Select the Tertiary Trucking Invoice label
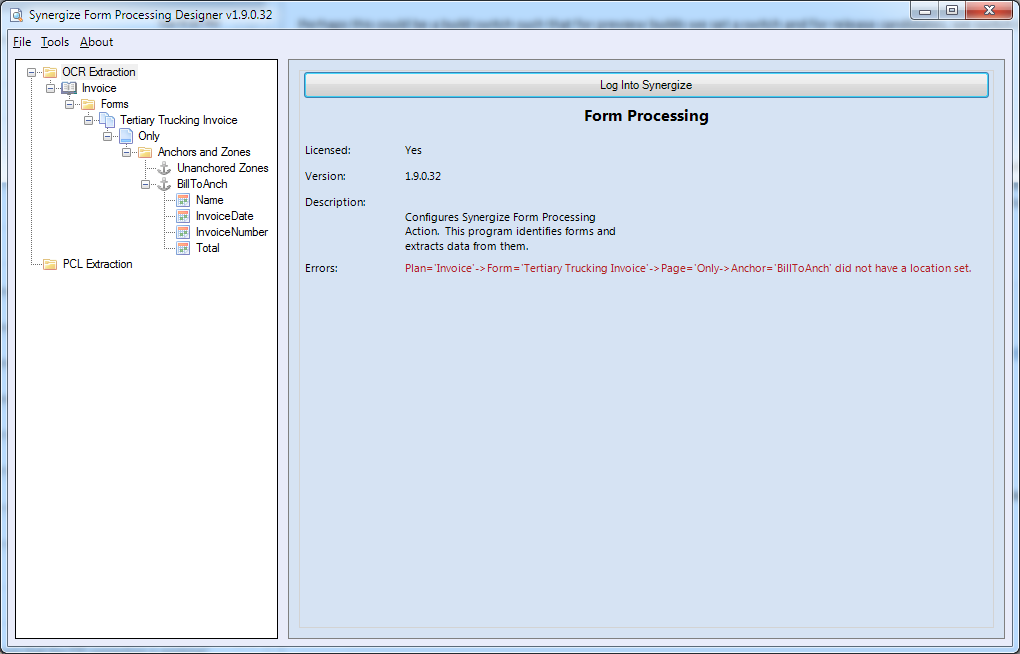The width and height of the screenshot is (1020, 654). (179, 120)
